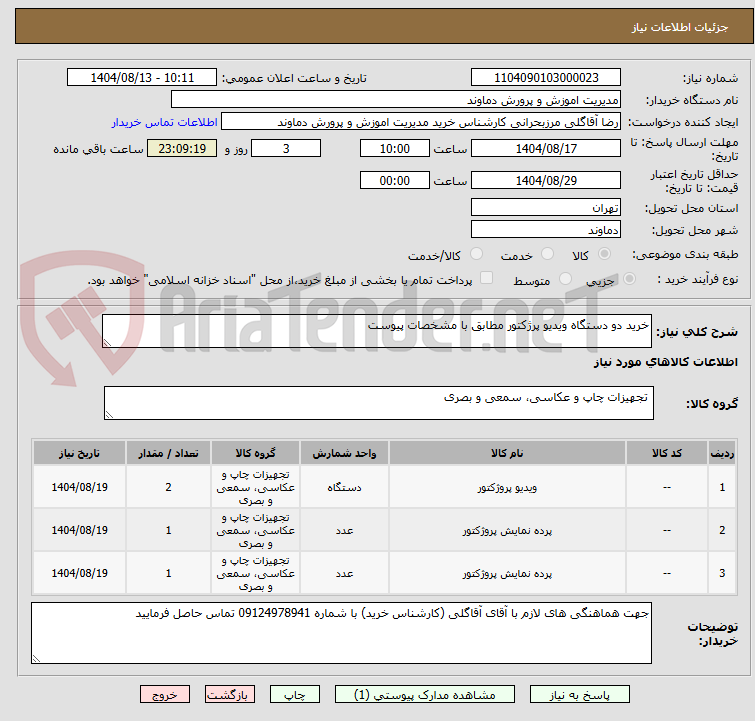Click the ویدیو پروژکتور item name cell

[507, 487]
